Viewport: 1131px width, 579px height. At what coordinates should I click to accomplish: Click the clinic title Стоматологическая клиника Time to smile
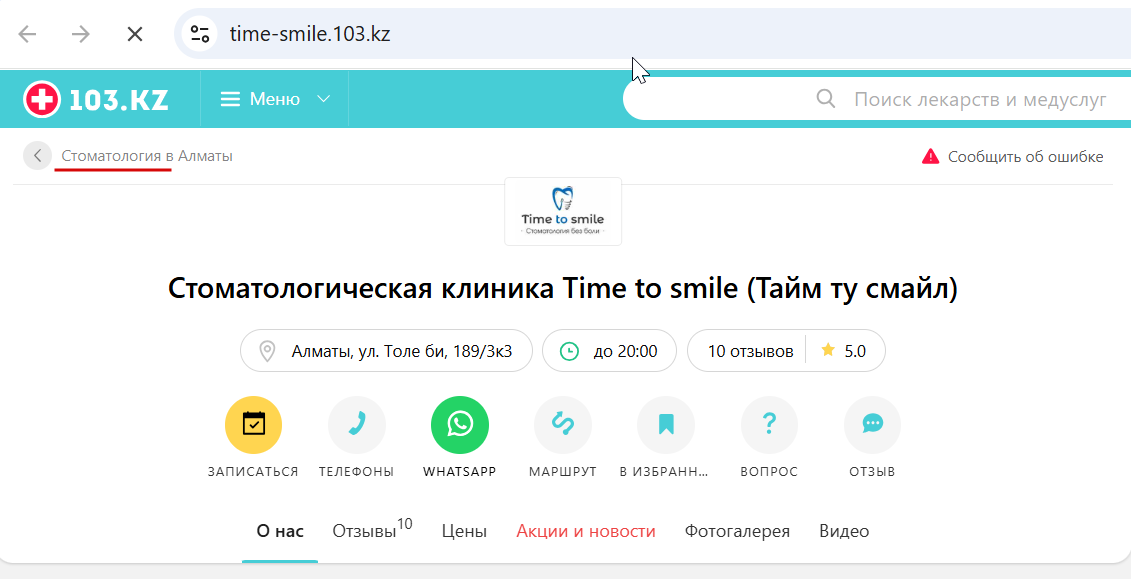pyautogui.click(x=563, y=288)
